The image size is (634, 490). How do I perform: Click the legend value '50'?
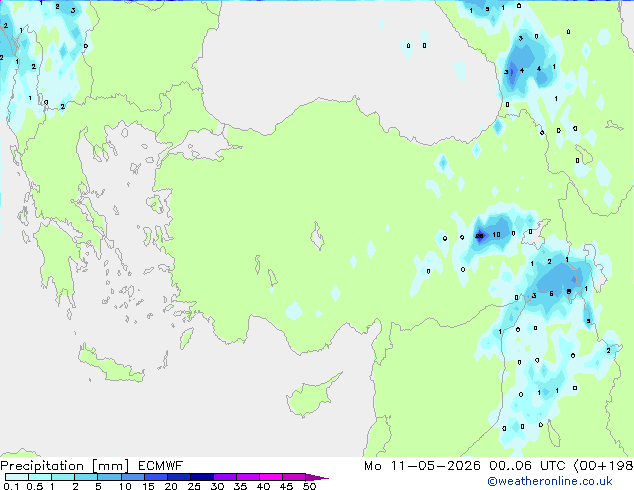point(309,486)
